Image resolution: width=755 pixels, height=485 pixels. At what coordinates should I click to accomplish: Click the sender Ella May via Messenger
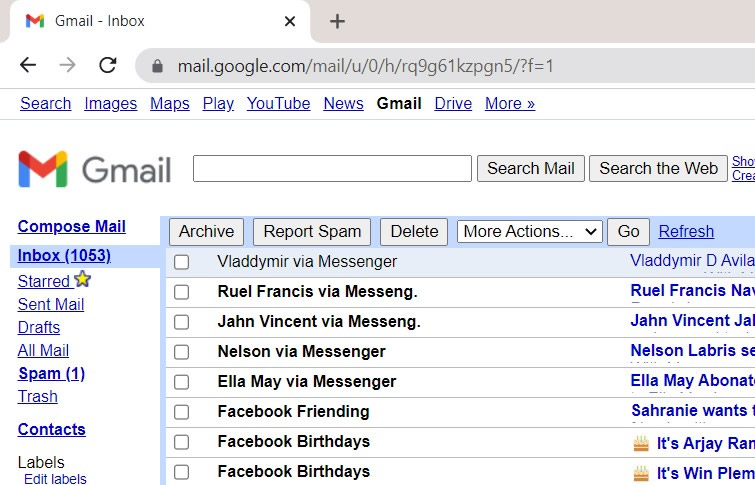tap(307, 381)
